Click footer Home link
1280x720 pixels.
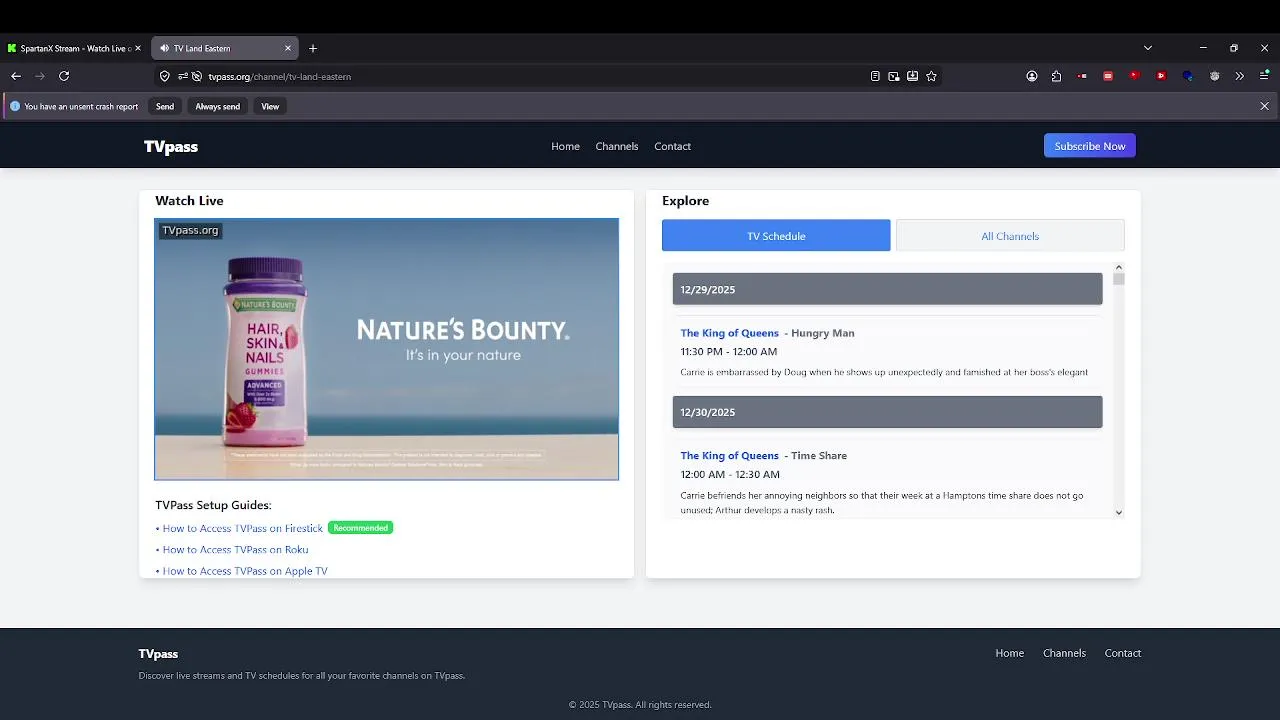pos(1010,653)
